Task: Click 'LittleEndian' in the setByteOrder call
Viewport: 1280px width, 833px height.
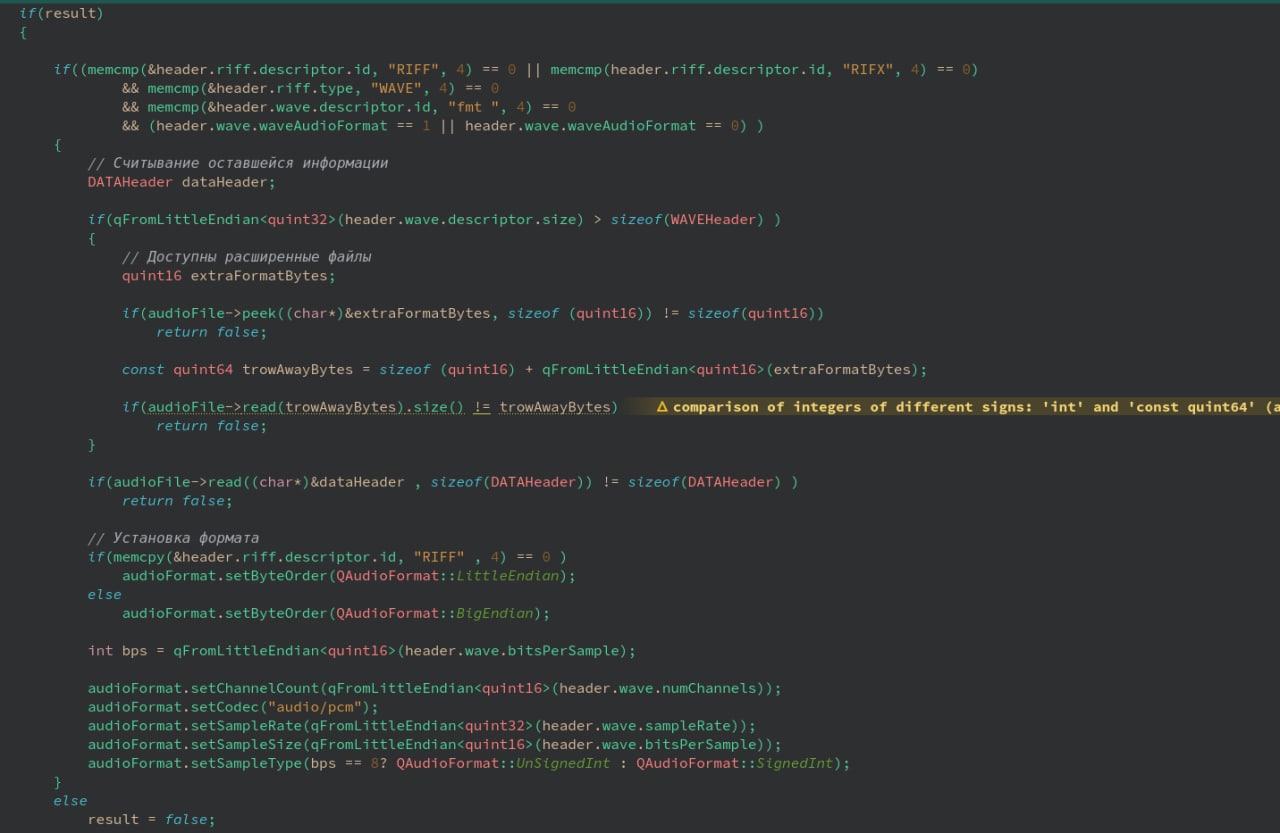Action: 508,576
